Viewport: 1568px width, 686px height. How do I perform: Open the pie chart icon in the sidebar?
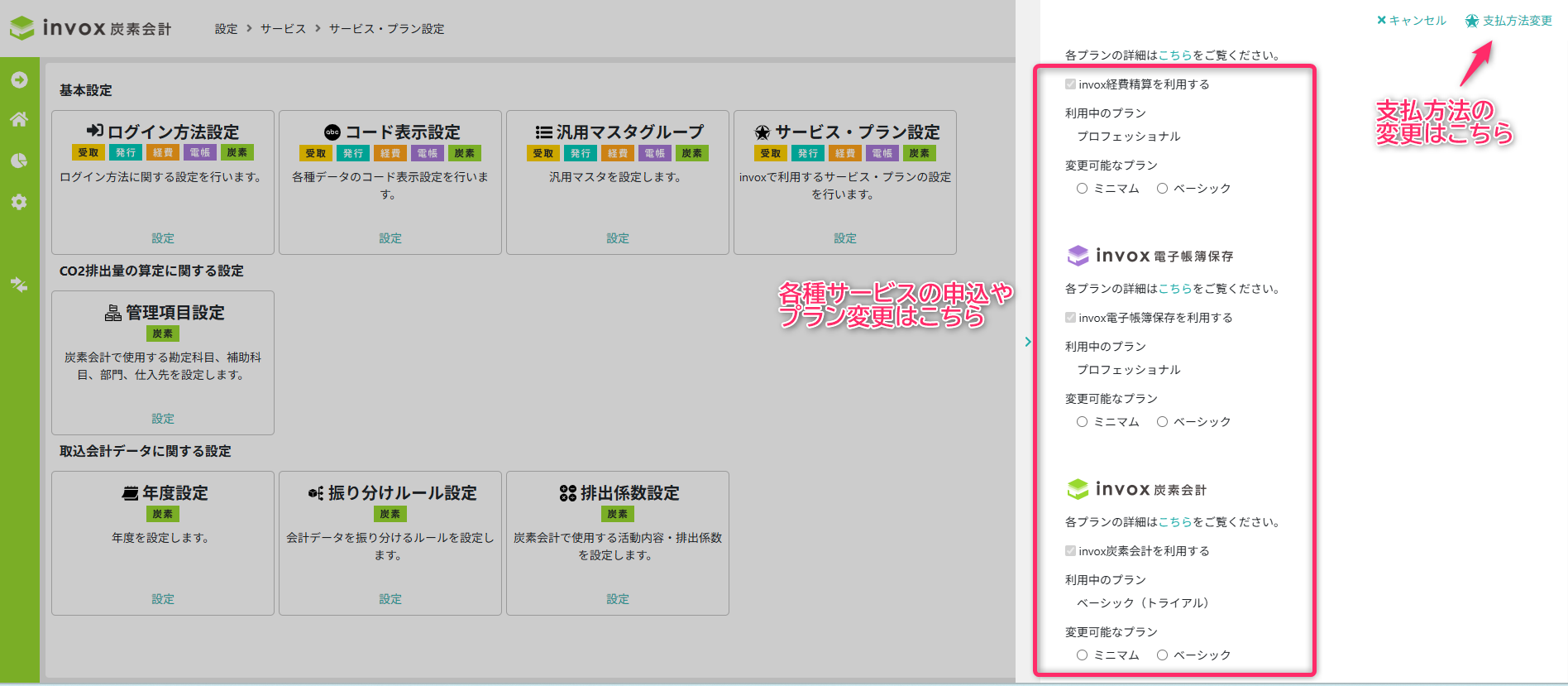click(x=19, y=161)
